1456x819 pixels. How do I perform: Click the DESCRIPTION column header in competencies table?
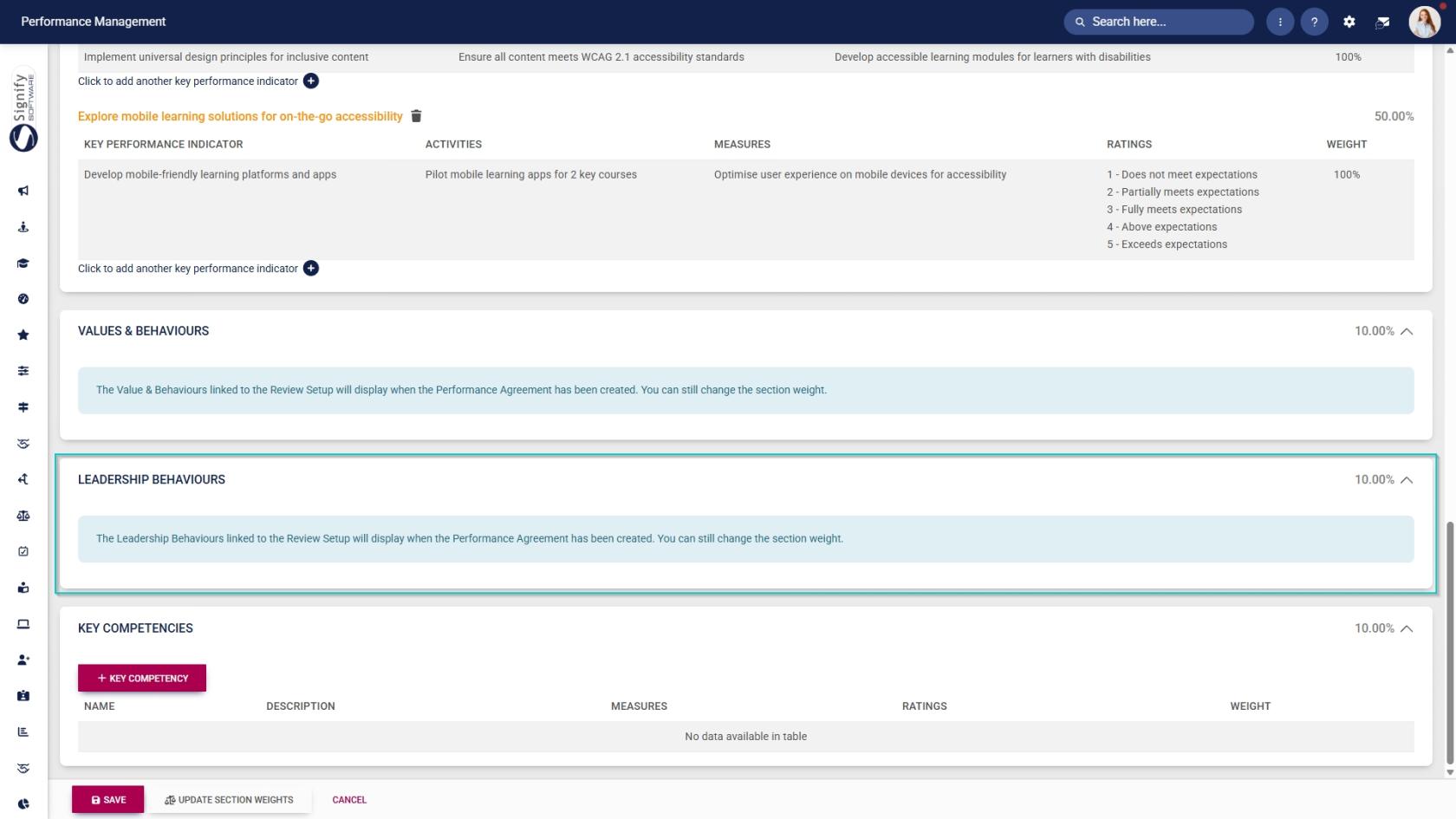(301, 706)
